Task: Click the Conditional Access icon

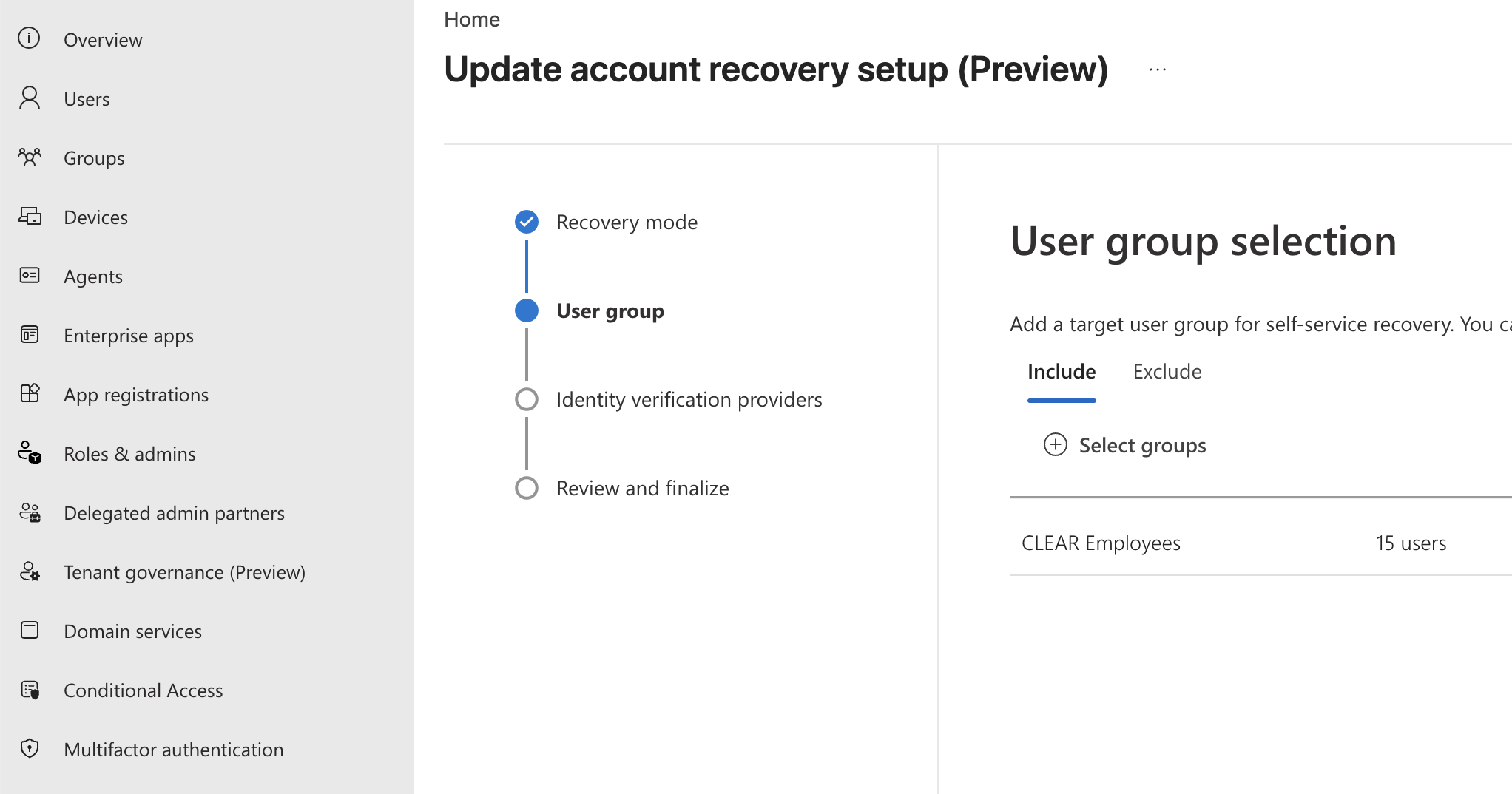Action: [29, 689]
